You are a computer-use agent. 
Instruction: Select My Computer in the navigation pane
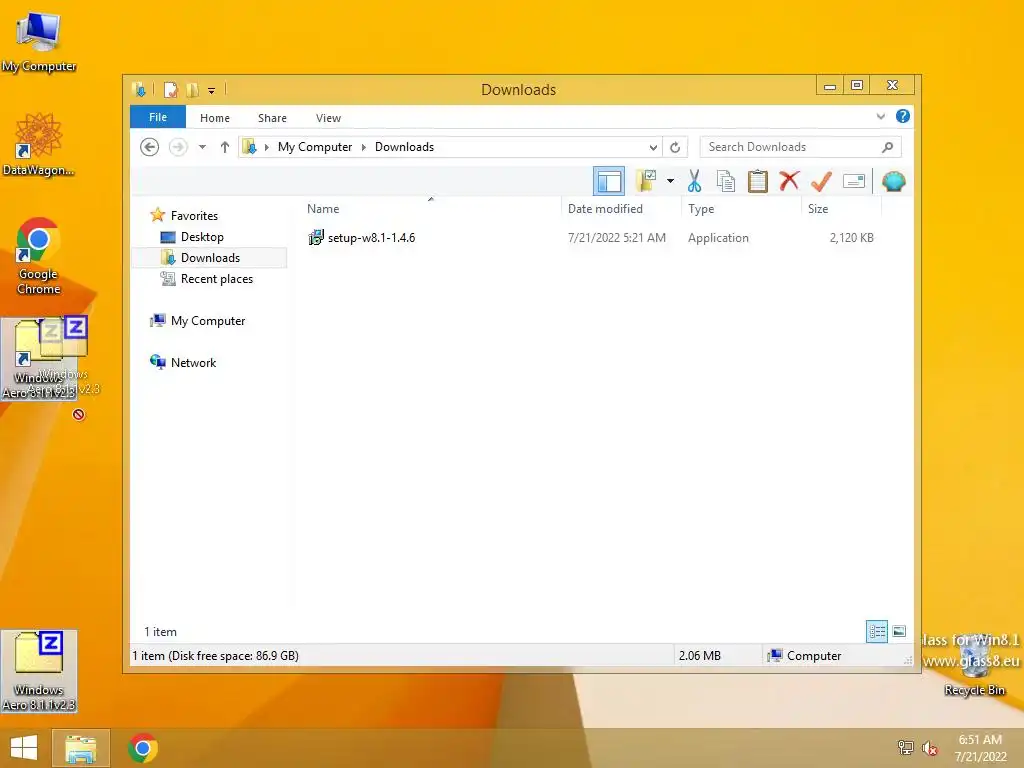(x=208, y=321)
